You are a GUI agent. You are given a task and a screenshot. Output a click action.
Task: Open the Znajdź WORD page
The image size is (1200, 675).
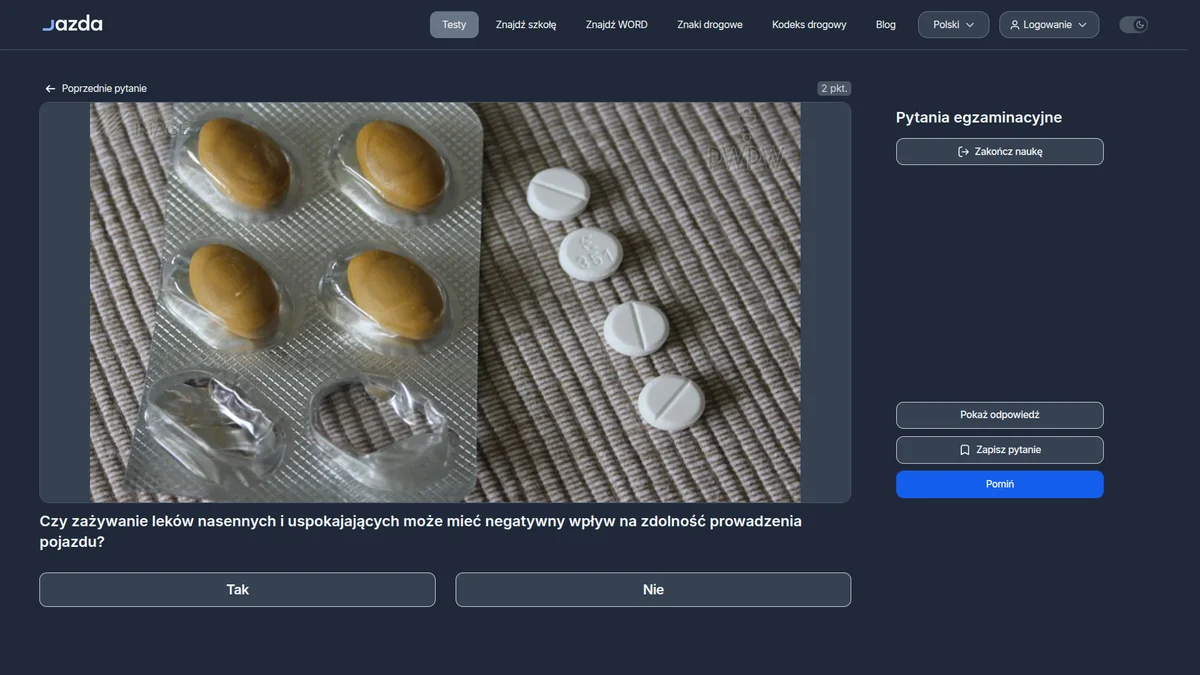pyautogui.click(x=617, y=25)
